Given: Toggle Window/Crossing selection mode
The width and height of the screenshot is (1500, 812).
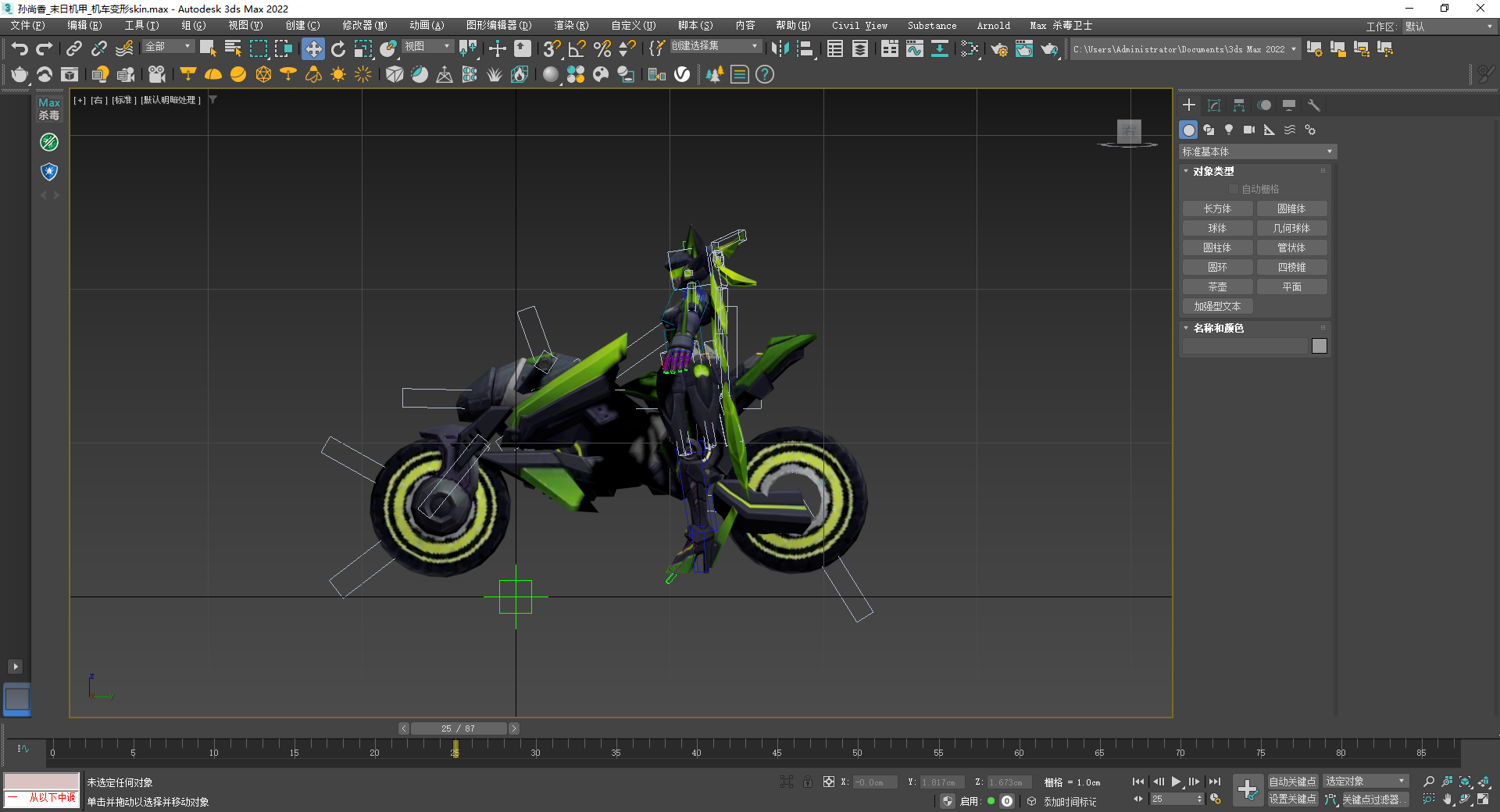Looking at the screenshot, I should pos(283,49).
